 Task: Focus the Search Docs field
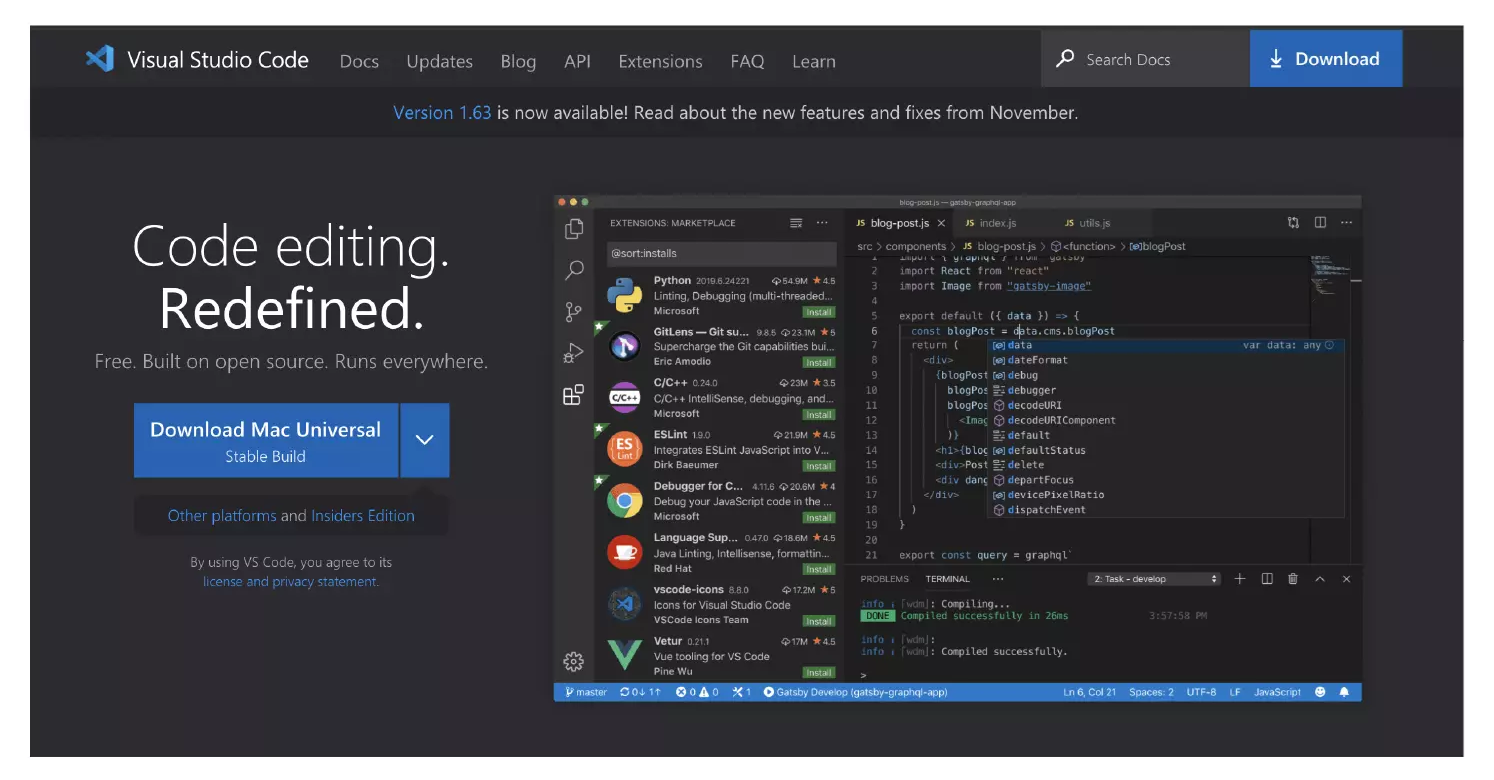tap(1145, 59)
